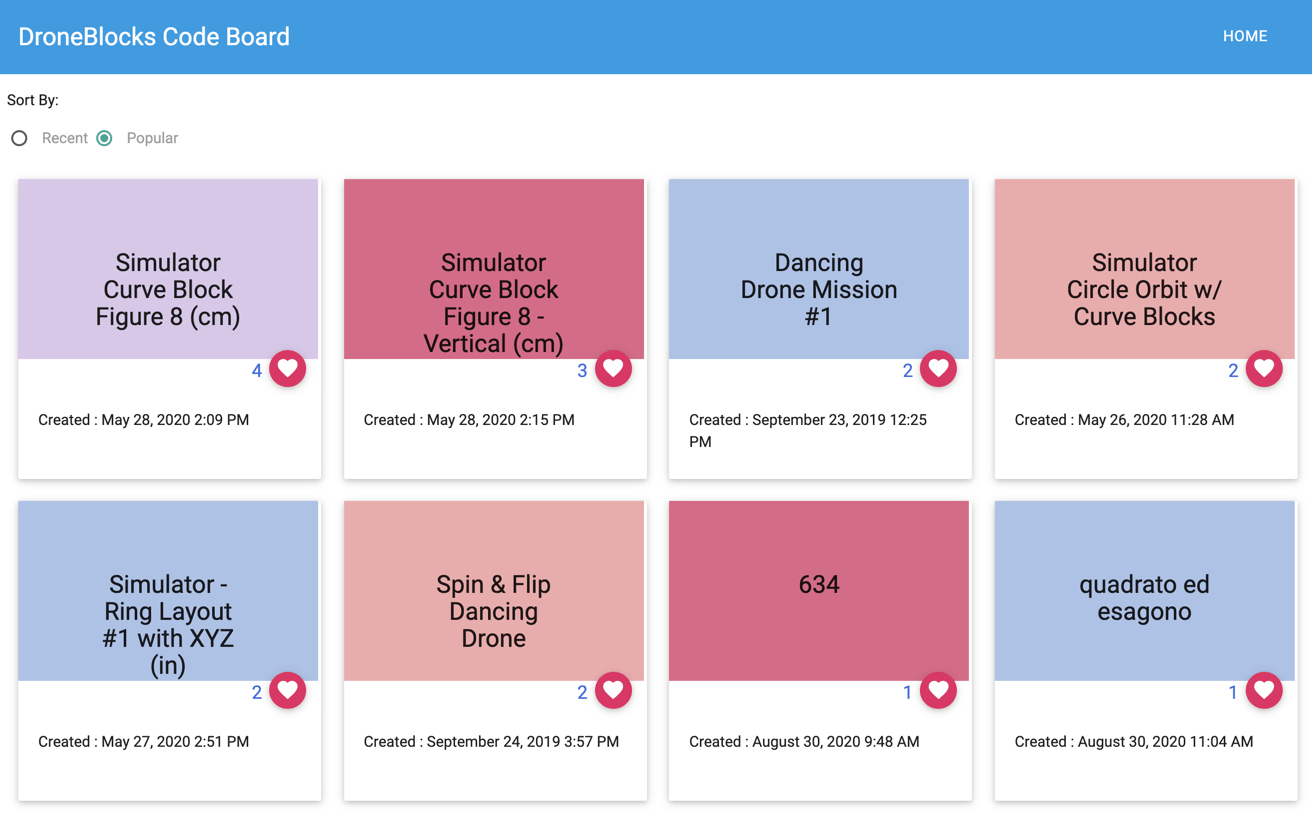Click the DroneBlocks Code Board title
The width and height of the screenshot is (1312, 816).
[154, 36]
